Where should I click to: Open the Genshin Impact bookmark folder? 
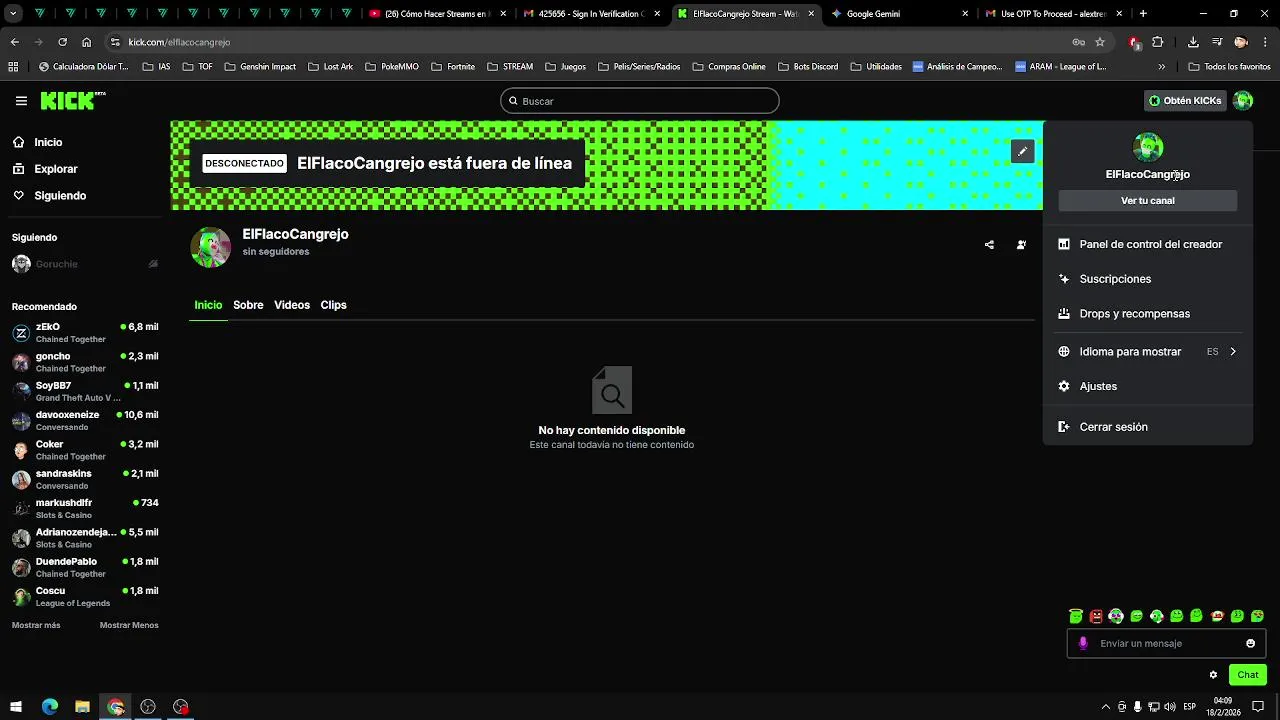tap(261, 67)
